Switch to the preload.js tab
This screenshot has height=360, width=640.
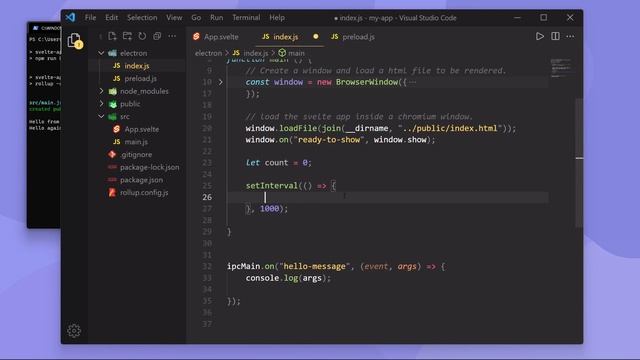353,37
